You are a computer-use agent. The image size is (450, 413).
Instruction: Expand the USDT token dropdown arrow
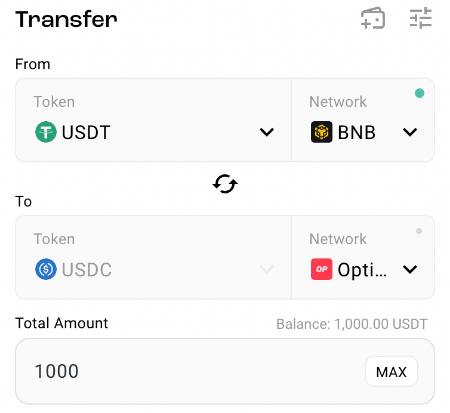(x=267, y=132)
